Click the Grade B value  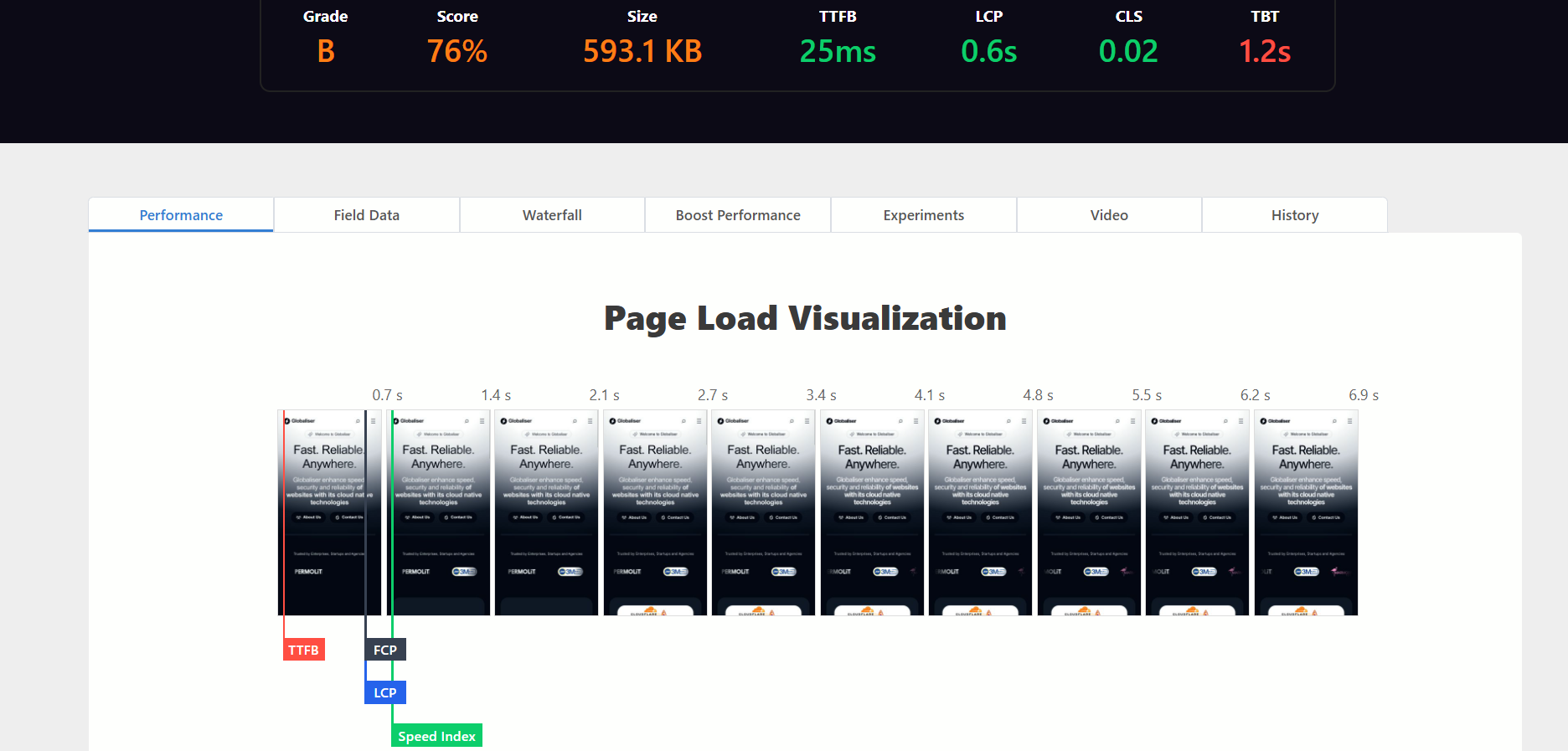click(x=326, y=51)
